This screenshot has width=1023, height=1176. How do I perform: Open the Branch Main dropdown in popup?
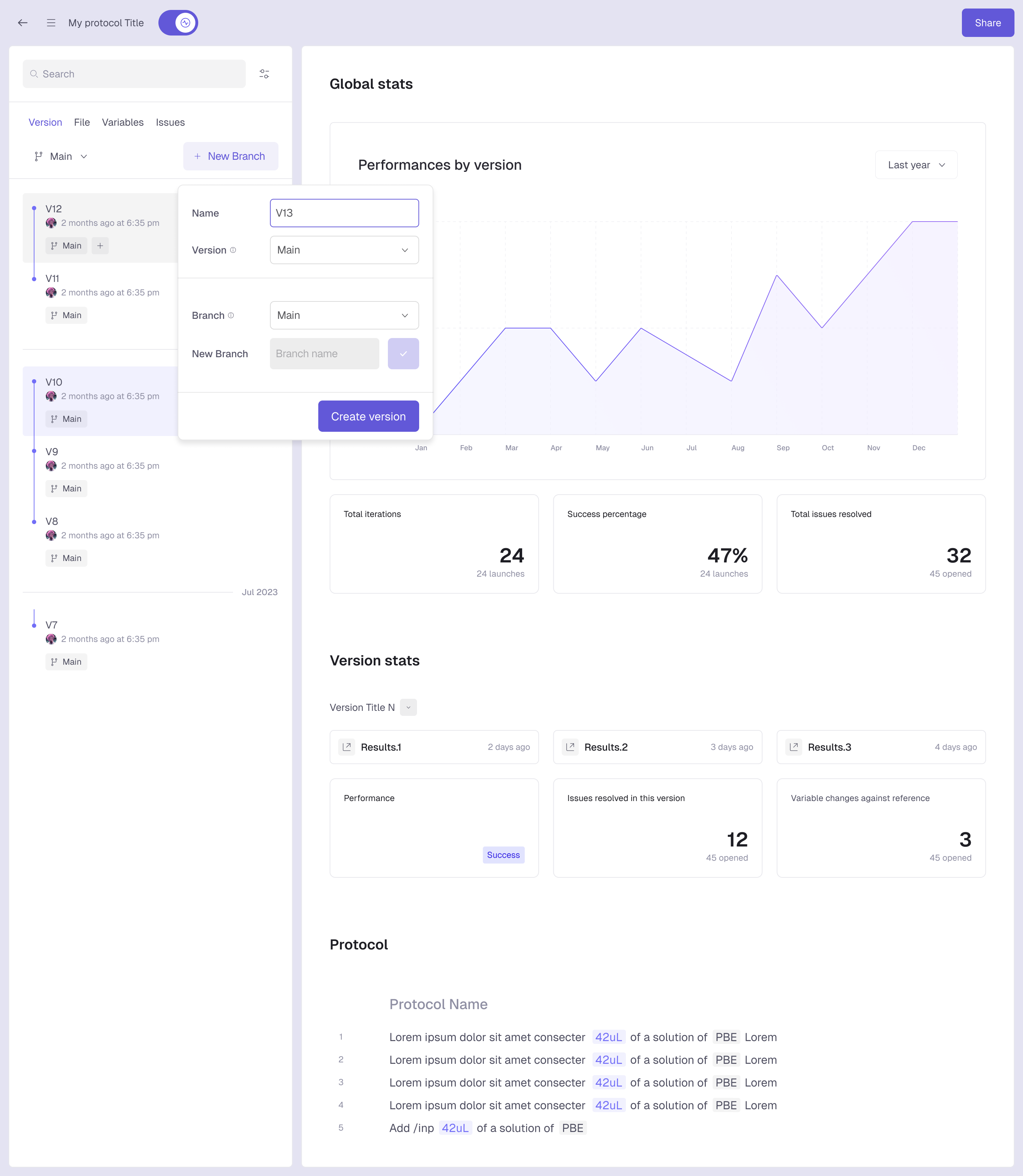click(x=344, y=316)
